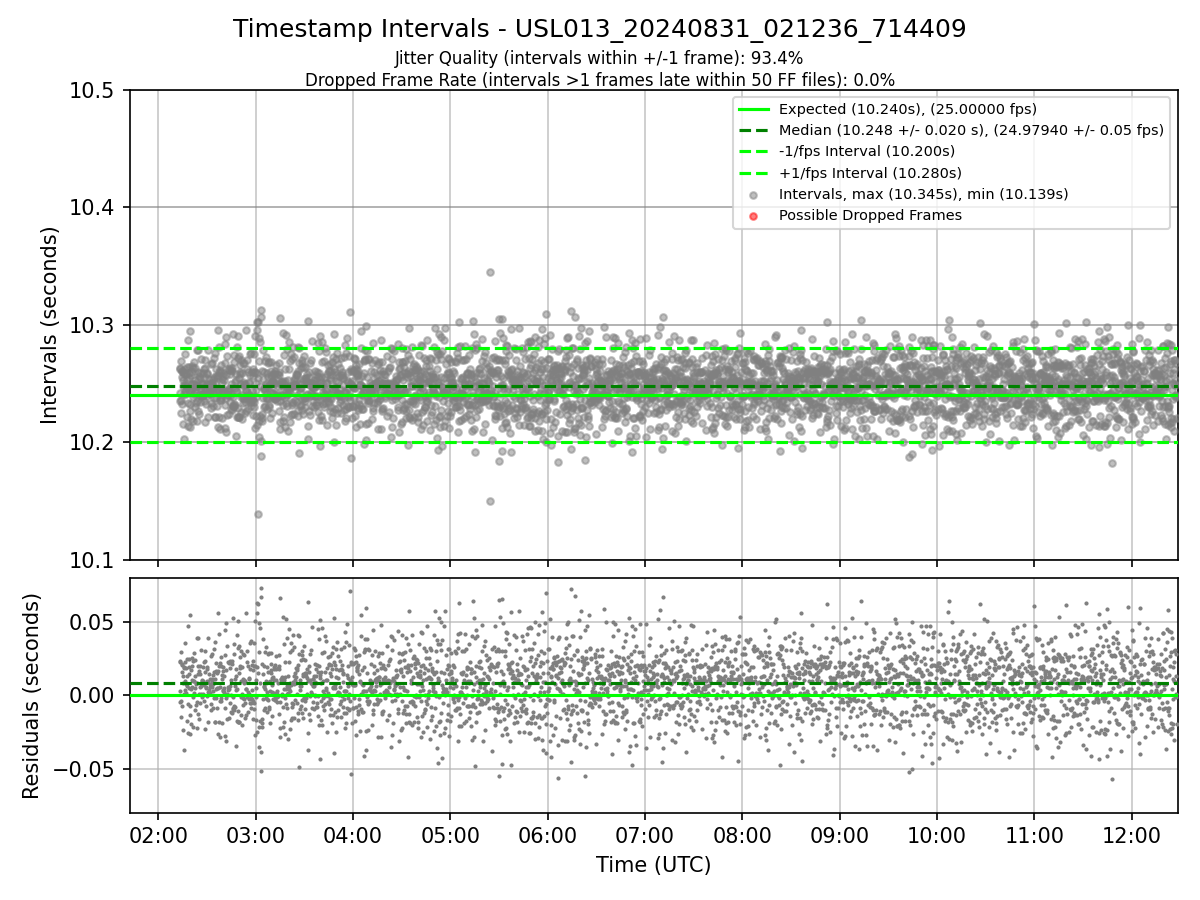Click the 'Dropped Frame Rate' subtitle line showing 0.0%

[x=600, y=80]
